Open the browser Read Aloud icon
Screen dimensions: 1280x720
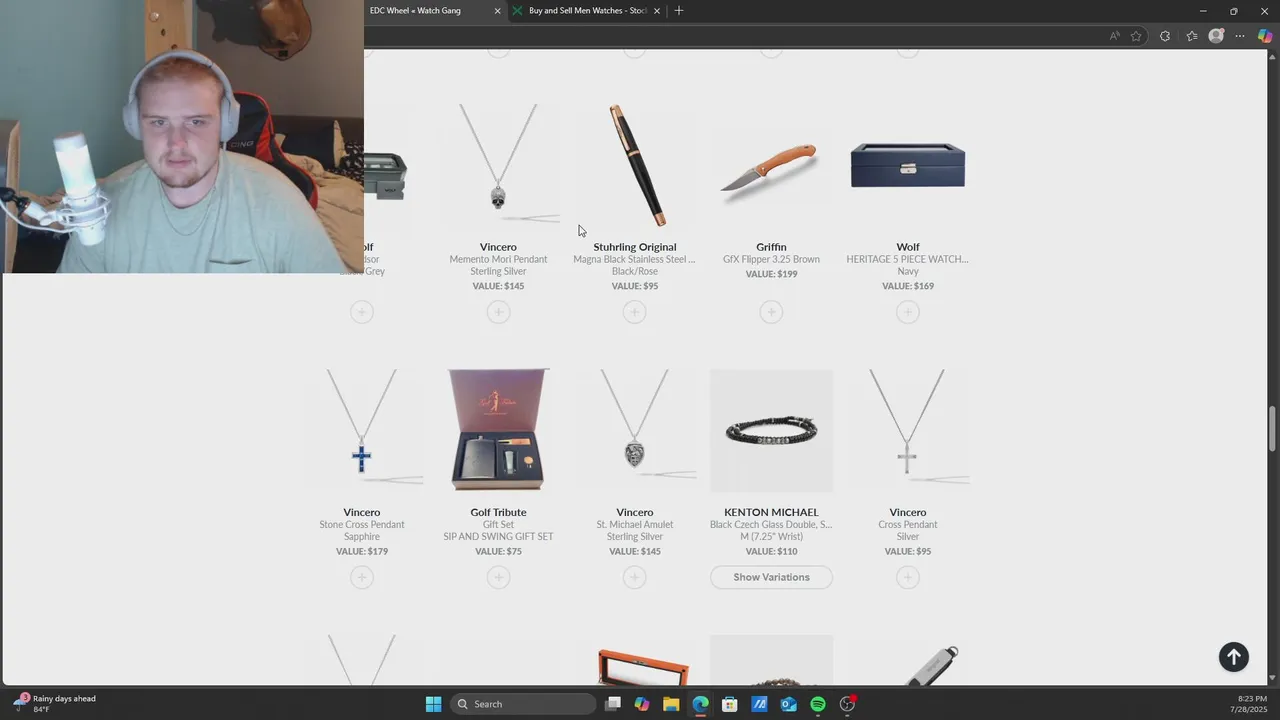1114,36
